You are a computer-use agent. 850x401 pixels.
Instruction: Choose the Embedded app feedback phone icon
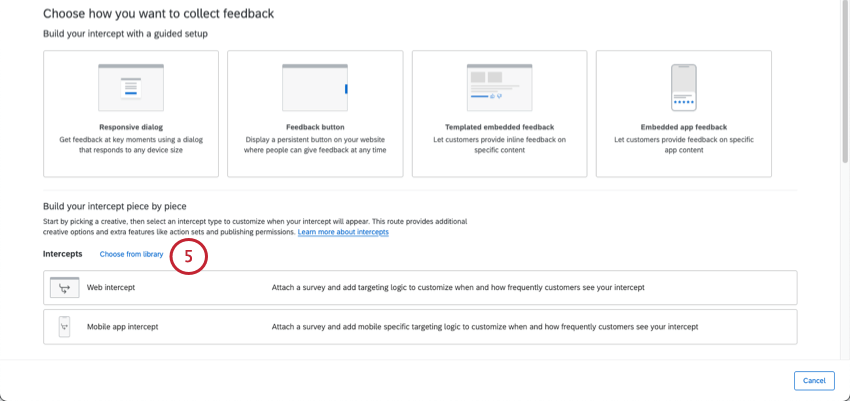(x=684, y=87)
